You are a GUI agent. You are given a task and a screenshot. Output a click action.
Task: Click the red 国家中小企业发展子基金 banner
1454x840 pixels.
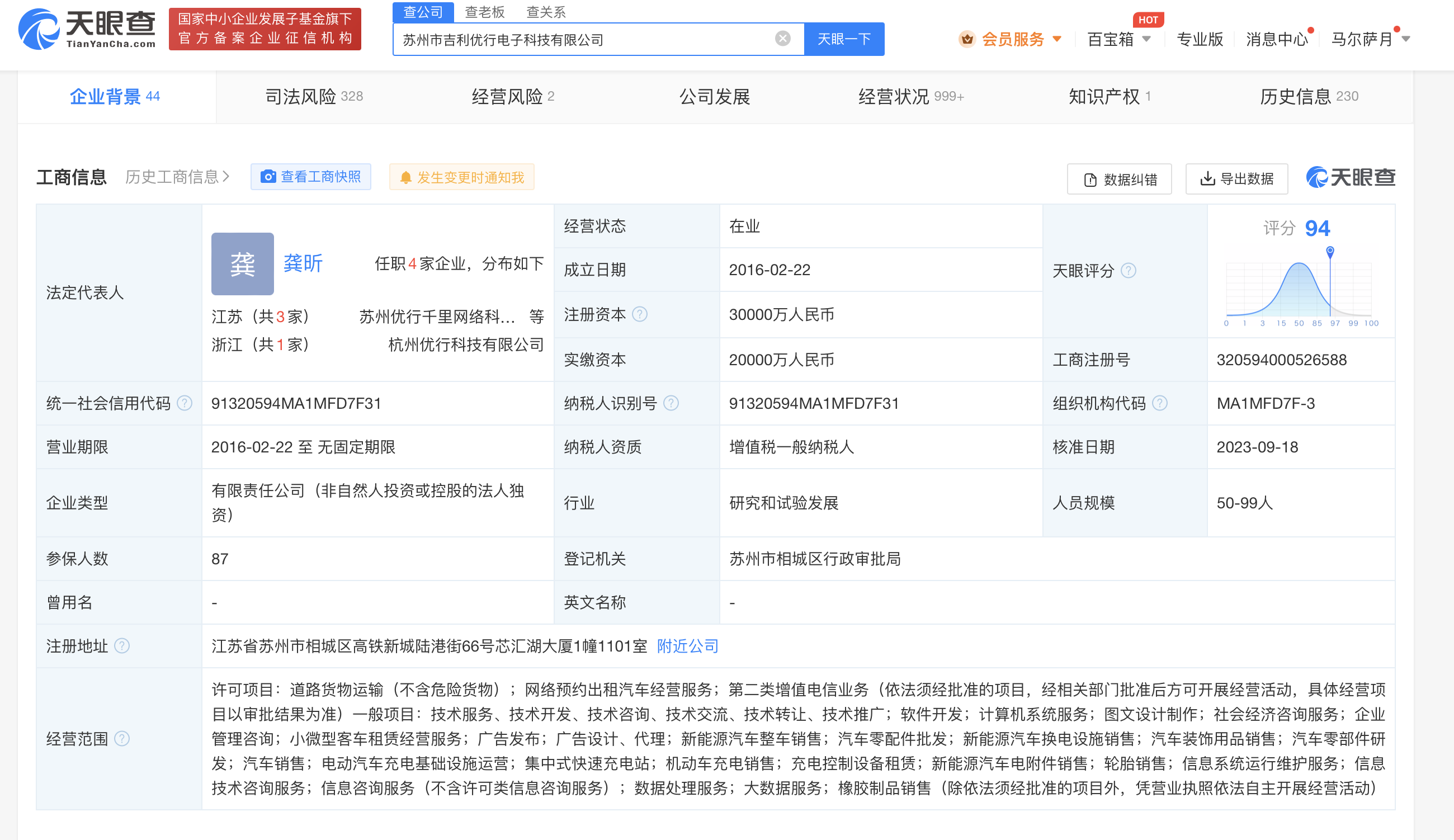coord(265,29)
